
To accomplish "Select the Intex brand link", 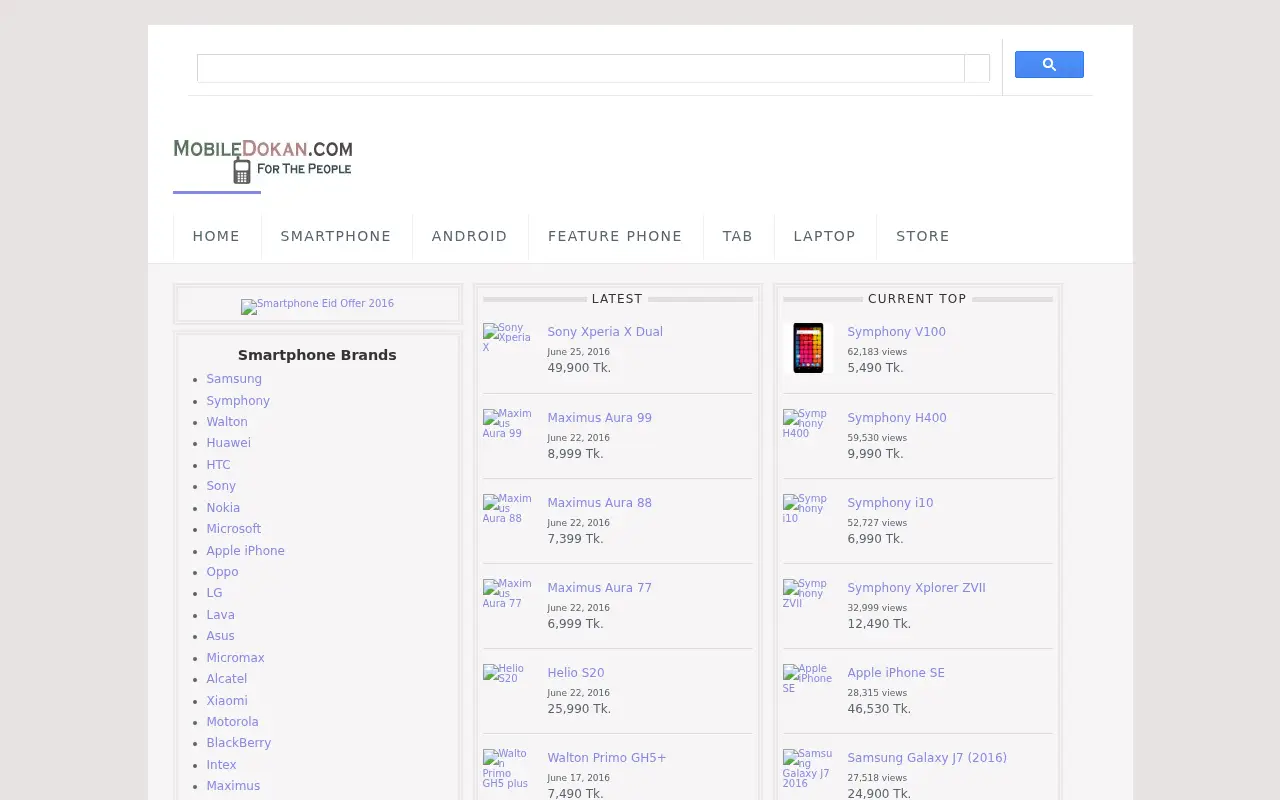I will (x=221, y=765).
